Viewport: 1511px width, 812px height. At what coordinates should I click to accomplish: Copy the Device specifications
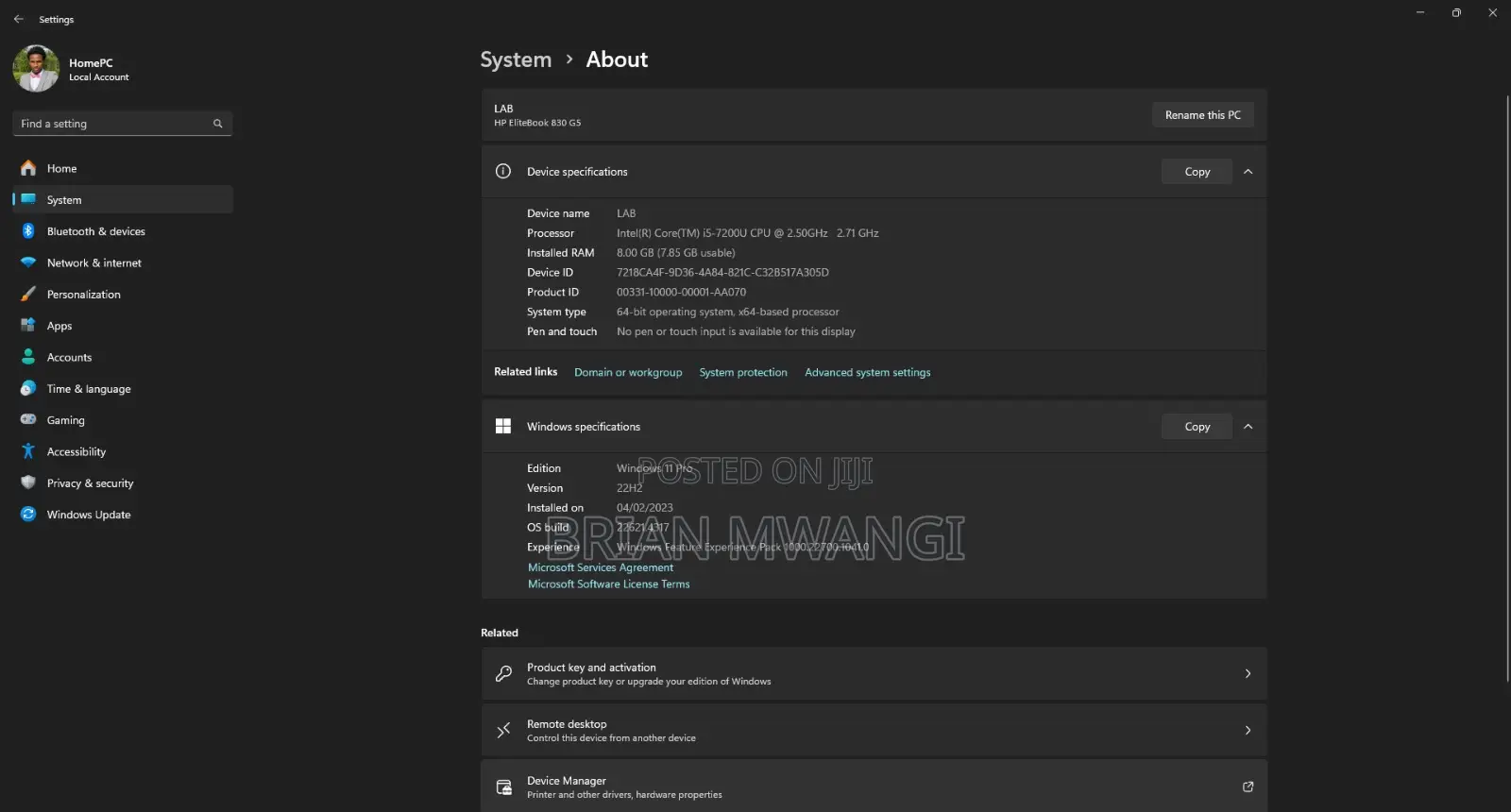(1197, 172)
